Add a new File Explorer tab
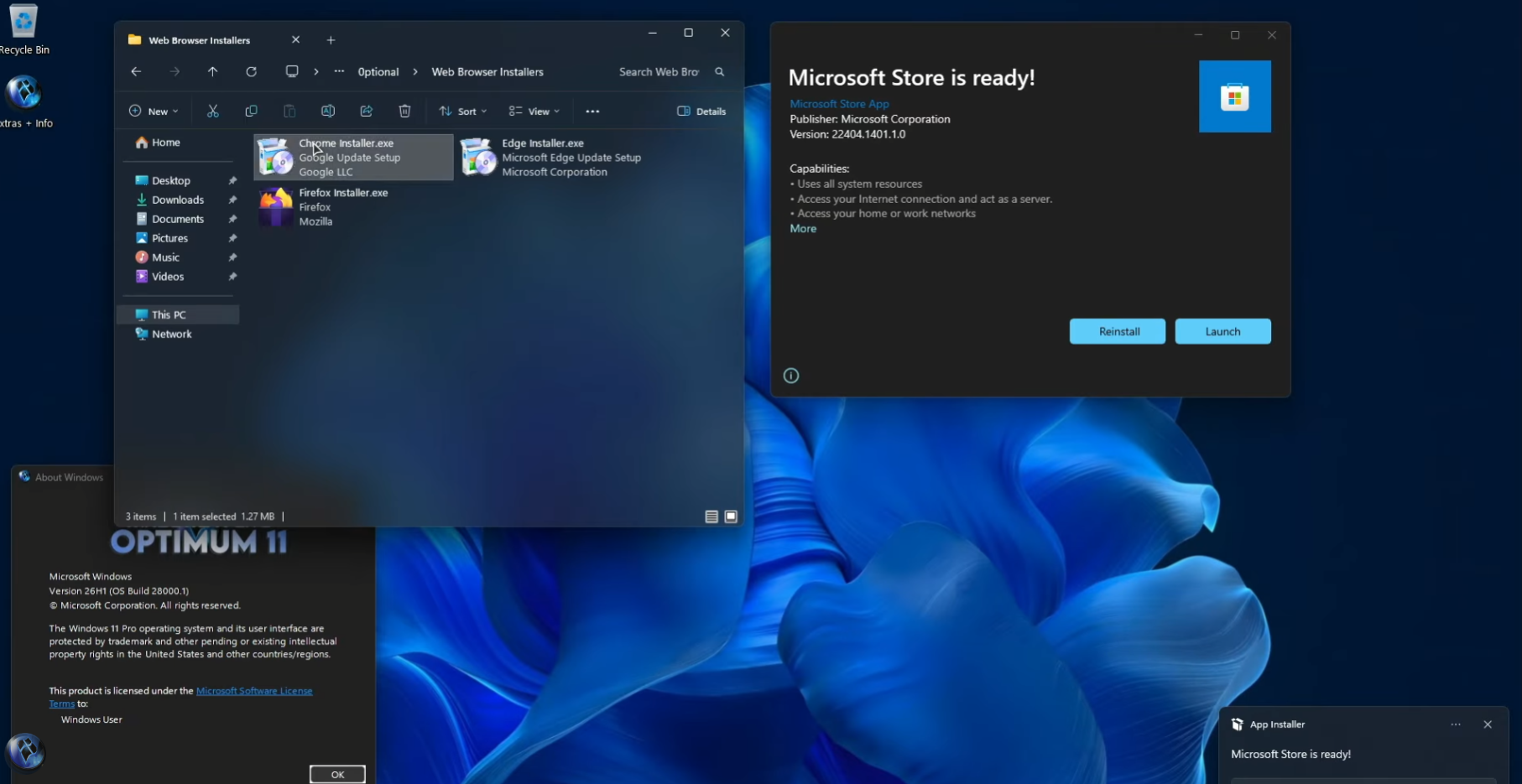The height and width of the screenshot is (784, 1522). 331,40
